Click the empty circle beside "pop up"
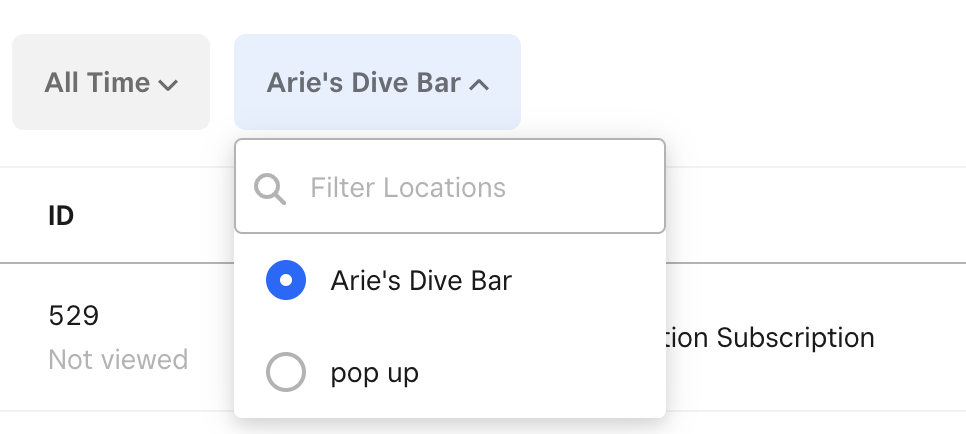The width and height of the screenshot is (966, 434). coord(286,373)
